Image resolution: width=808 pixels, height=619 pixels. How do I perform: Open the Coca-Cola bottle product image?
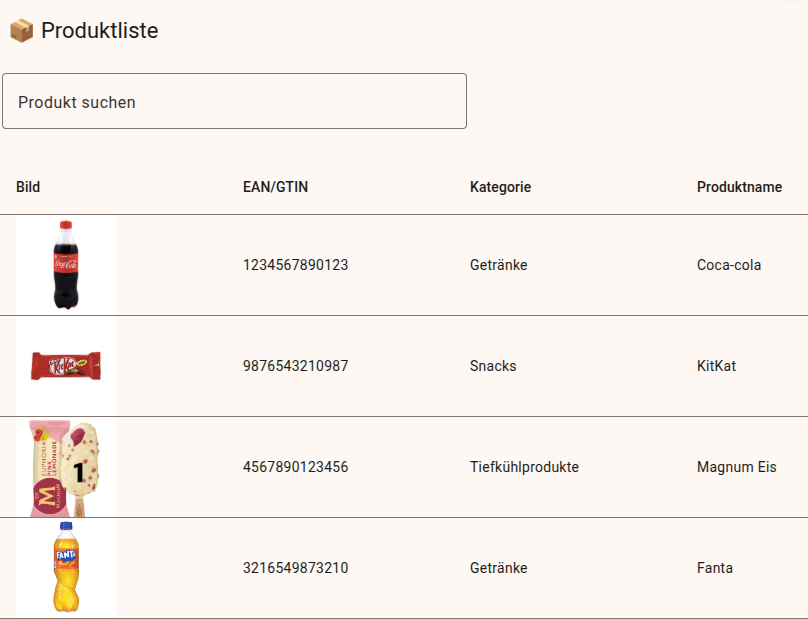(x=66, y=265)
